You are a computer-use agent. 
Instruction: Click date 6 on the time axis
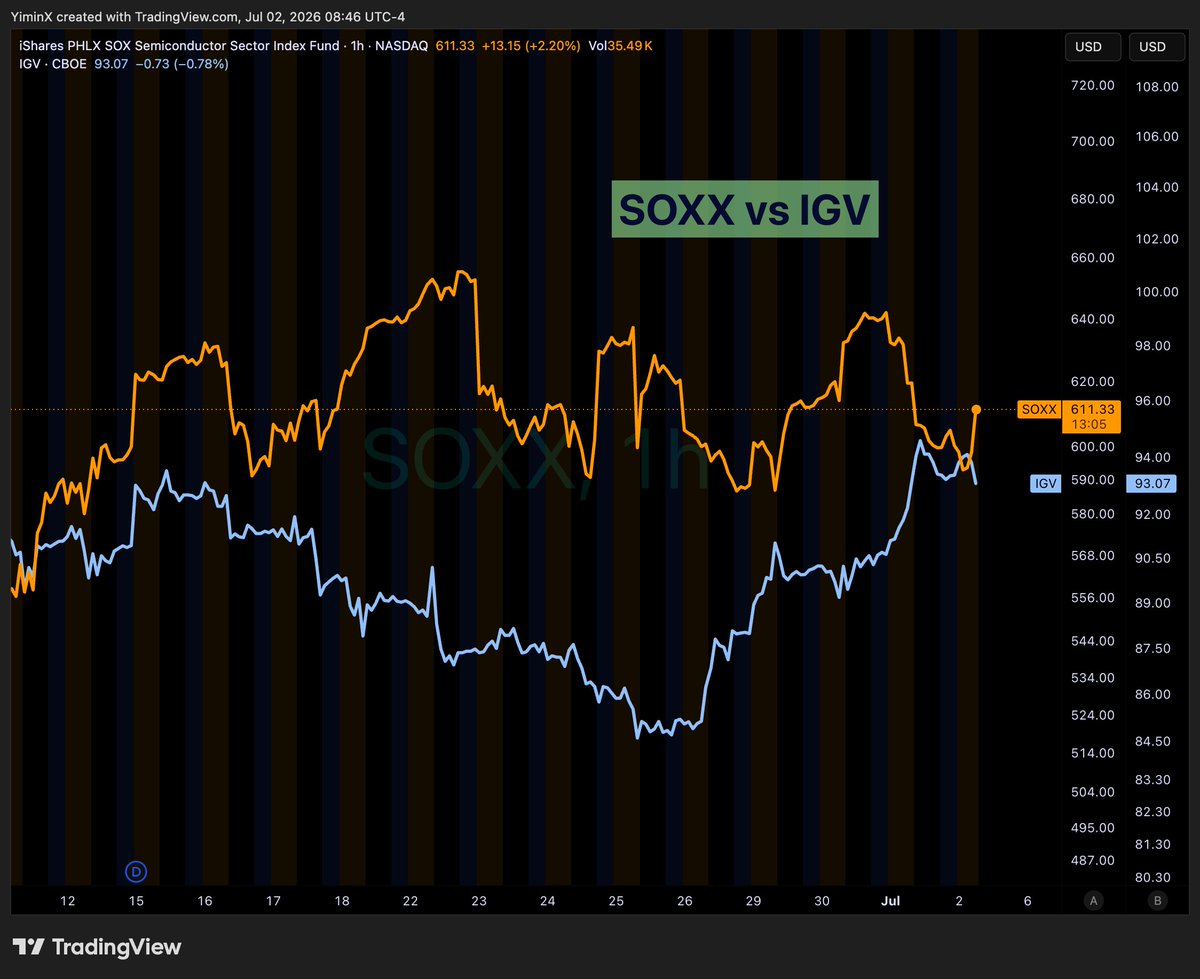[x=1027, y=901]
